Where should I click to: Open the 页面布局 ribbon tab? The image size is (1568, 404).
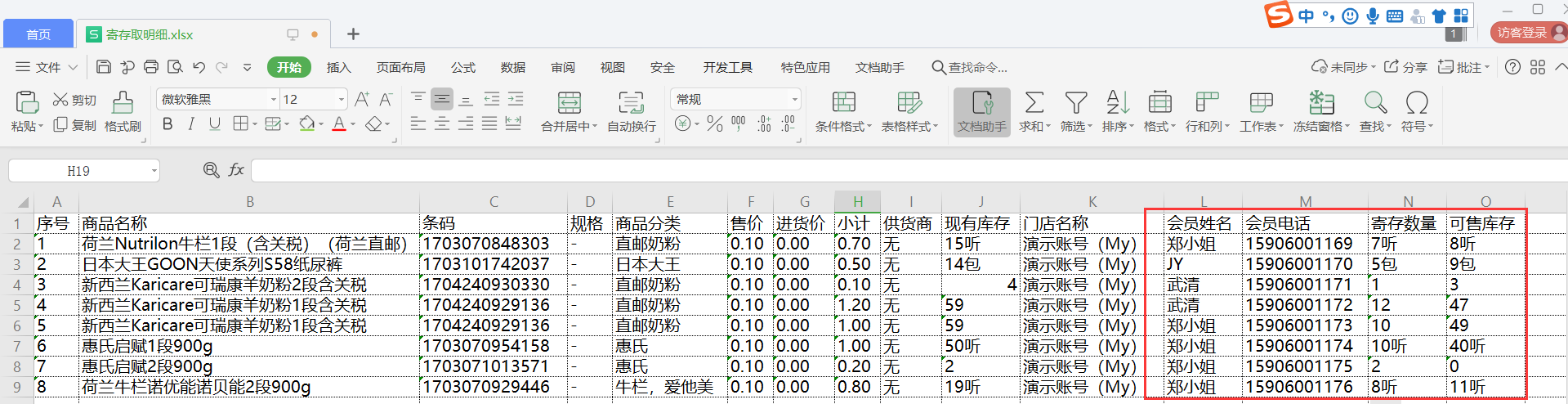[x=400, y=67]
